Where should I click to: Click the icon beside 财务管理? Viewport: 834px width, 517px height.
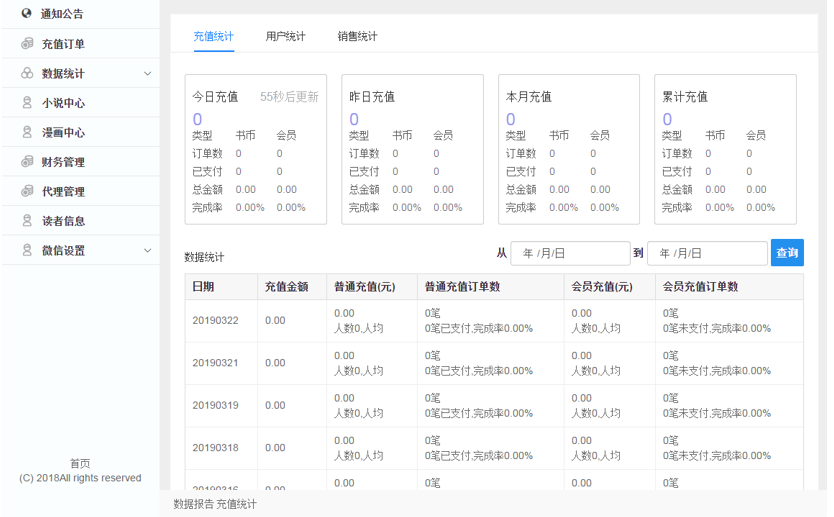click(x=27, y=161)
